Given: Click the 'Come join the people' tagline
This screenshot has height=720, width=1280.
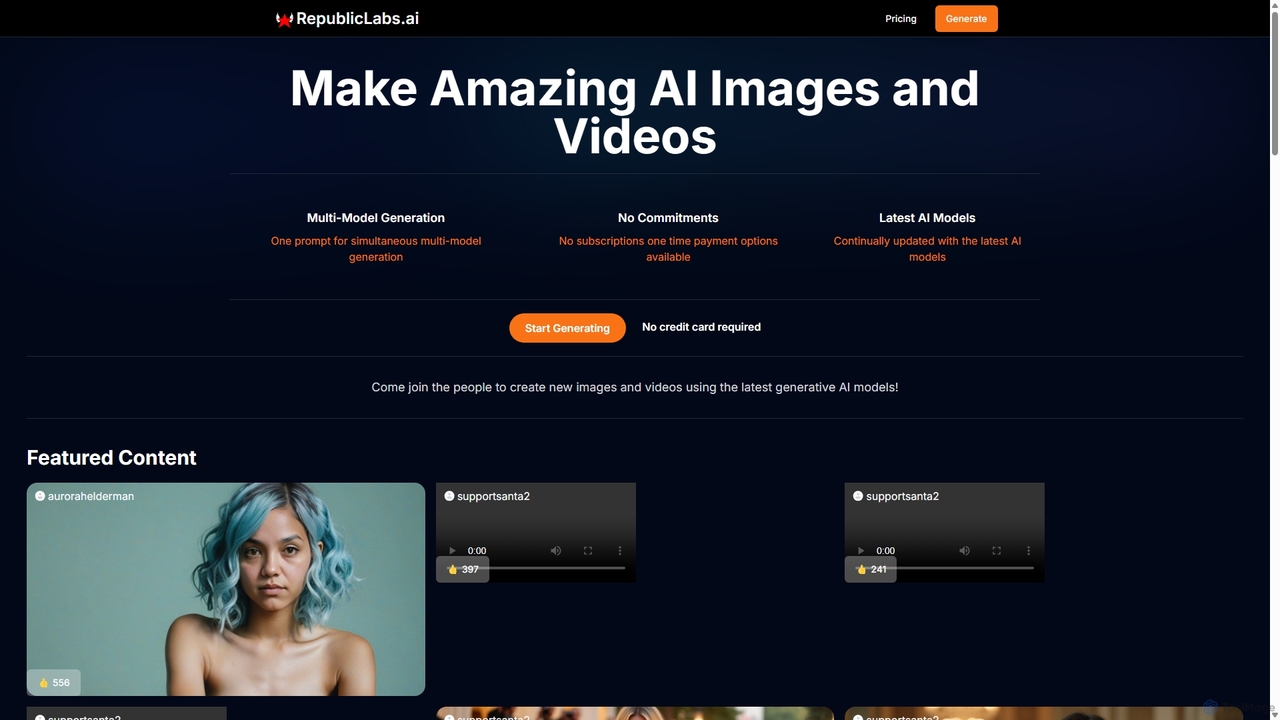Looking at the screenshot, I should [635, 387].
